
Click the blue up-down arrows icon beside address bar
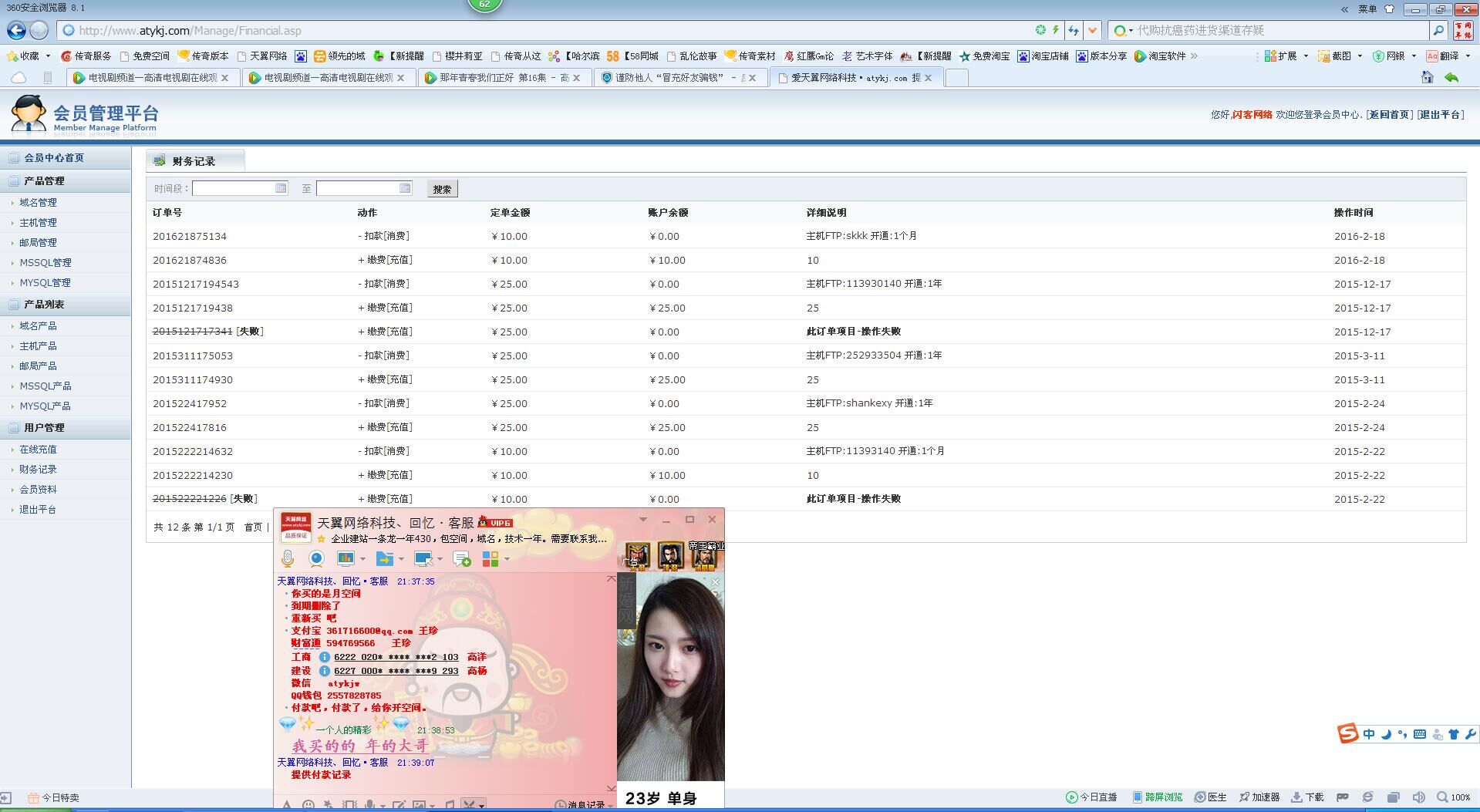pos(1074,31)
